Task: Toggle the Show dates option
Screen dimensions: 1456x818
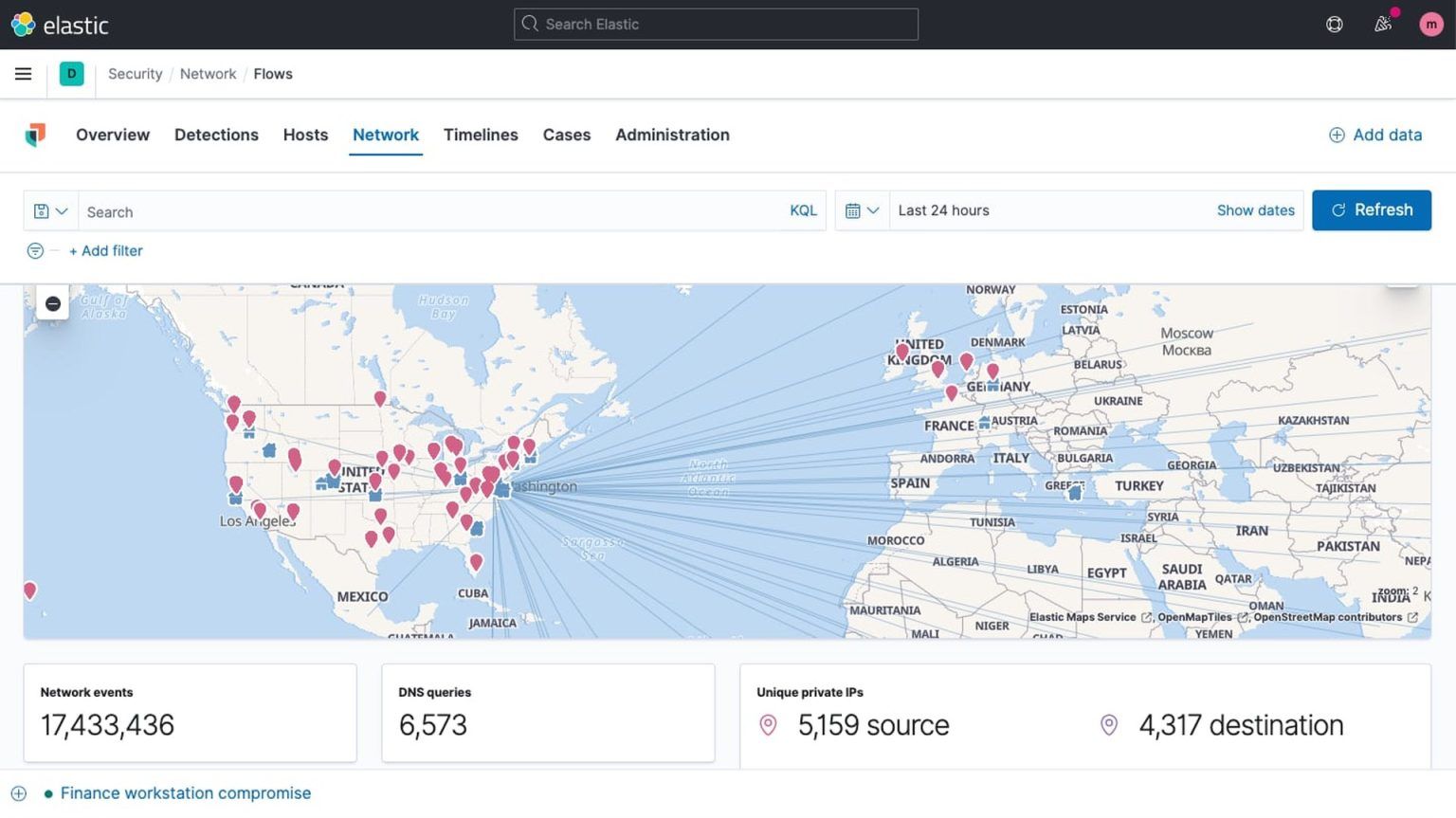Action: coord(1255,210)
